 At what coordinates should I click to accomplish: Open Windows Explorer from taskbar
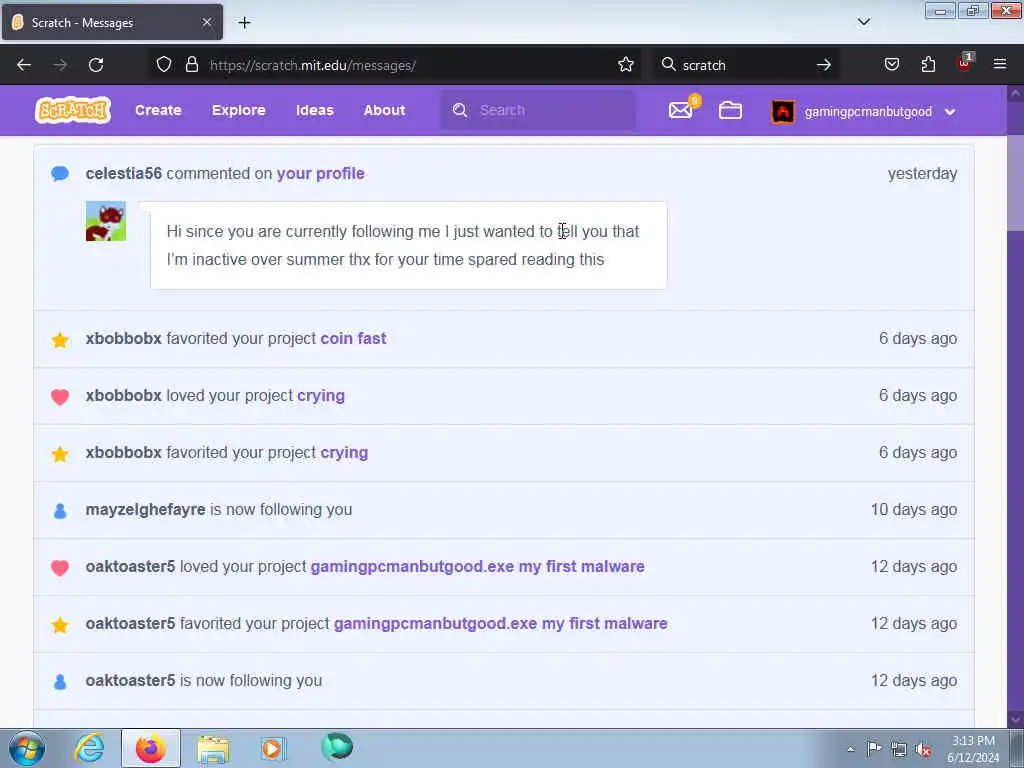(x=213, y=749)
